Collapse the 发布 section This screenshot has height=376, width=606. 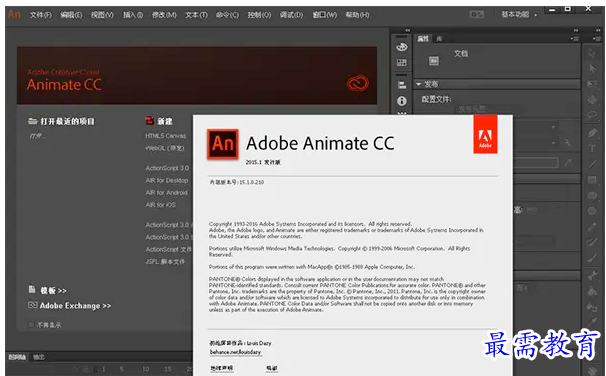pyautogui.click(x=419, y=84)
